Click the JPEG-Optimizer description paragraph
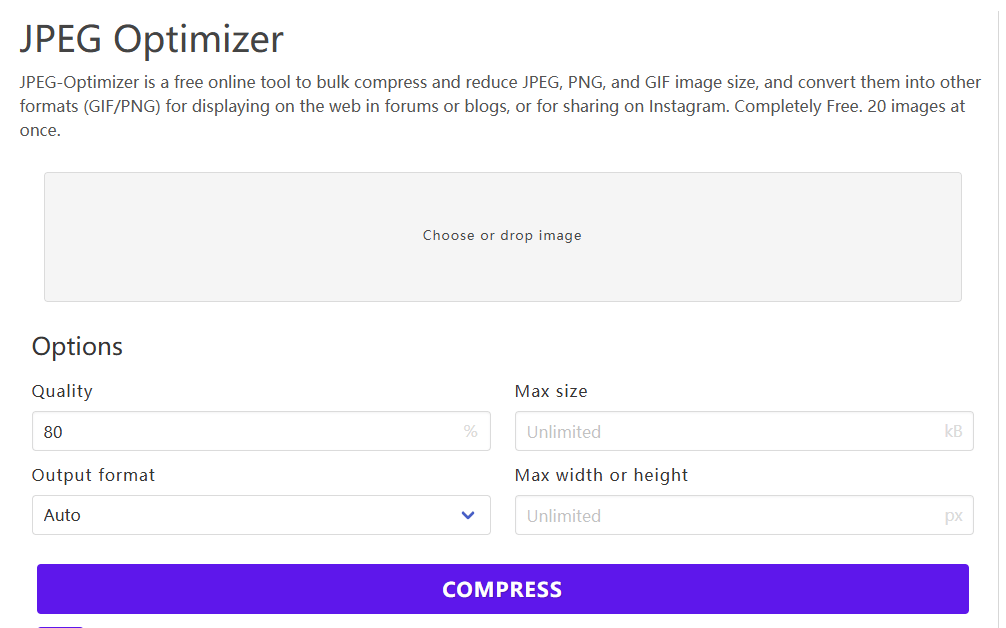The width and height of the screenshot is (1006, 628). [490, 105]
